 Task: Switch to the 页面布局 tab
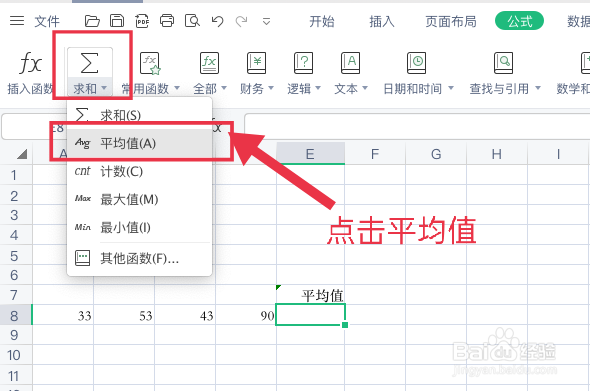(x=451, y=21)
